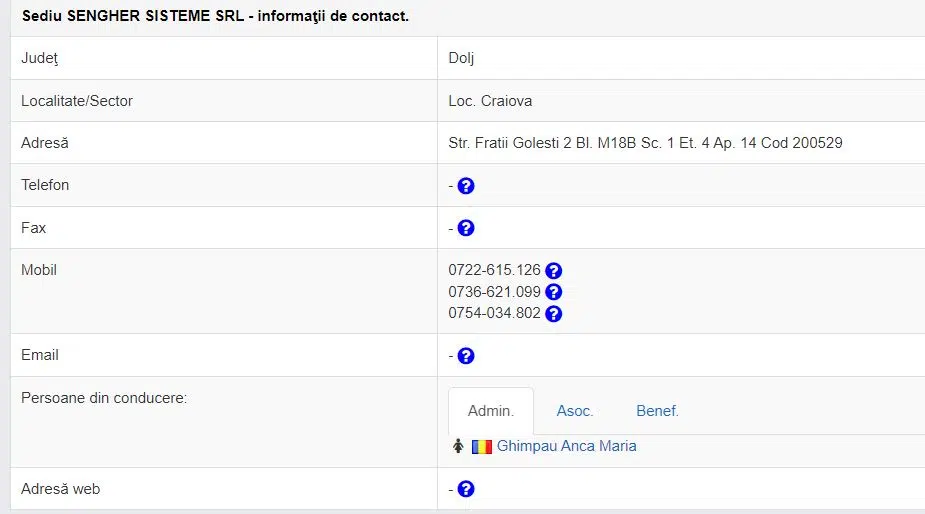Open Ghimpau Anca Maria link
Image resolution: width=925 pixels, height=514 pixels.
[x=566, y=446]
